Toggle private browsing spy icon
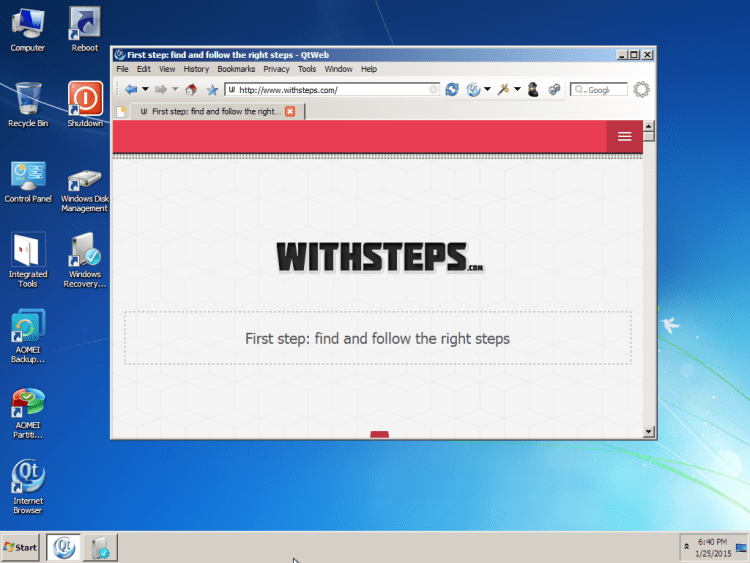 [533, 89]
